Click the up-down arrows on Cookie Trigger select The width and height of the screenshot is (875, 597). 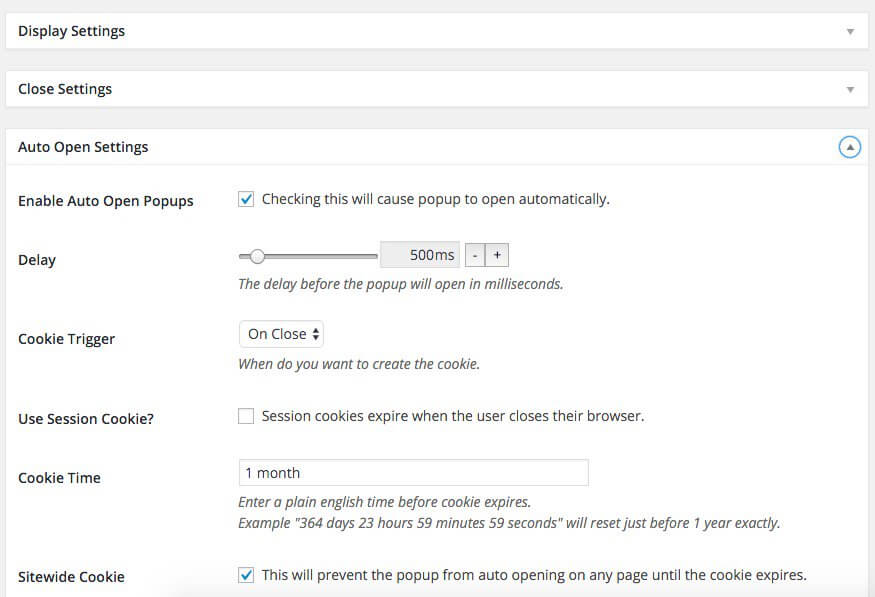click(x=316, y=334)
